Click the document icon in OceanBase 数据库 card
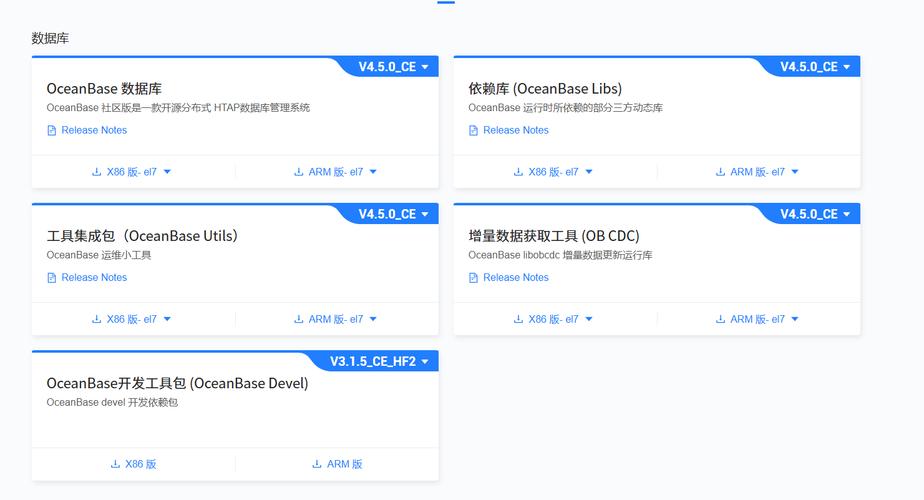 click(51, 130)
